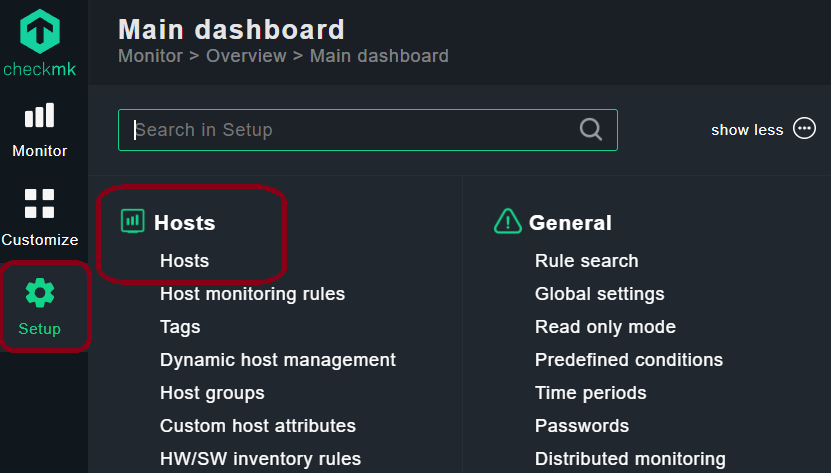Open Dynamic host management
Screen dimensions: 831x473
tap(278, 360)
